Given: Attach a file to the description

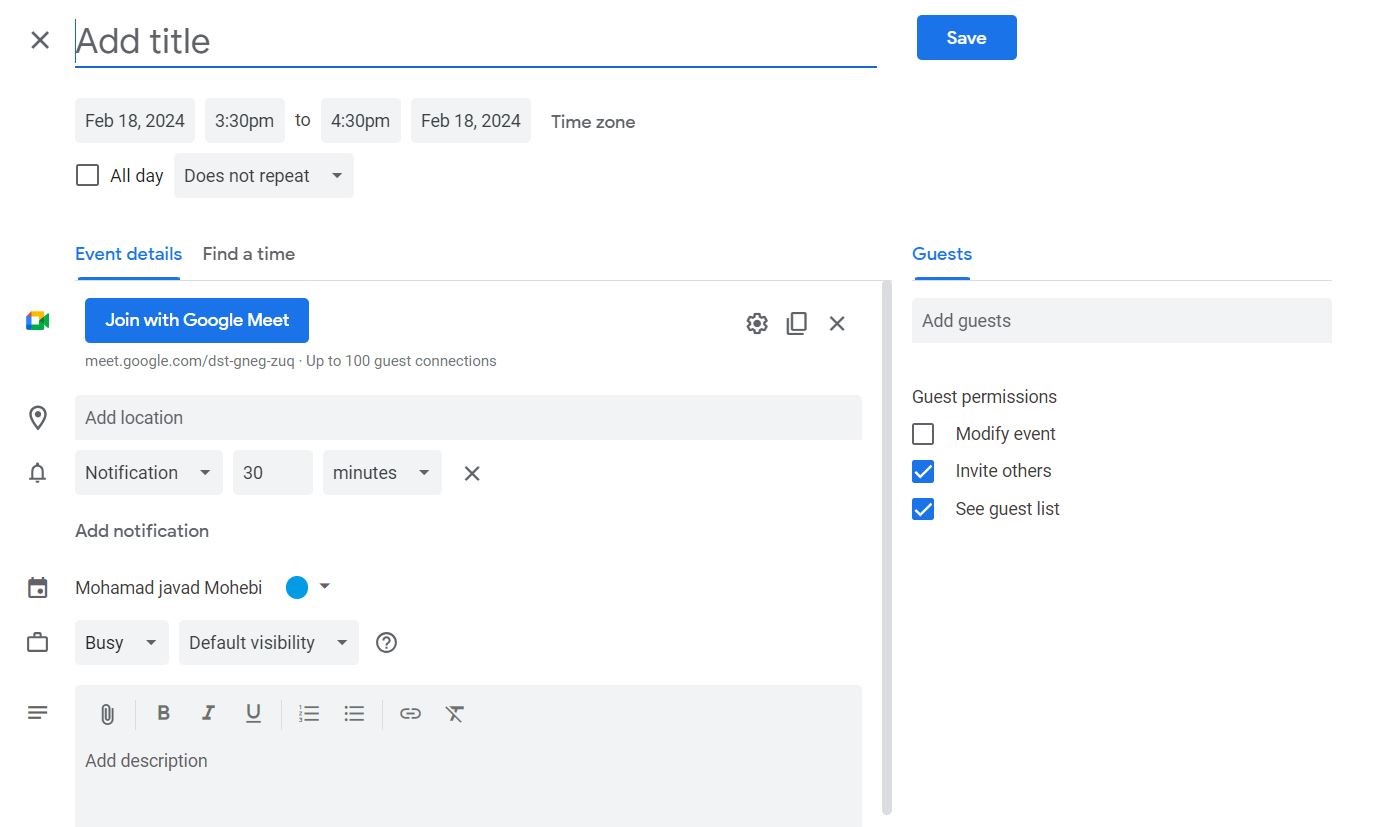Looking at the screenshot, I should (x=107, y=714).
